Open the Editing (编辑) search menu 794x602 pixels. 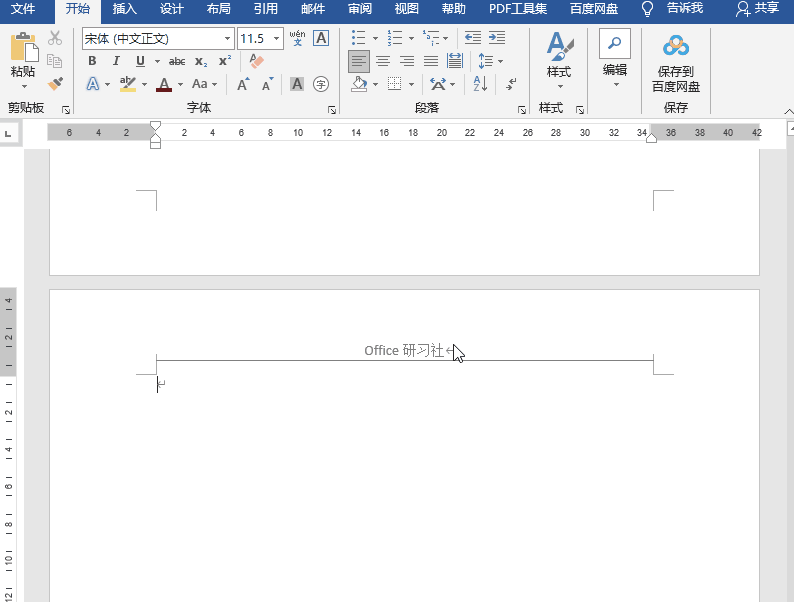[615, 59]
